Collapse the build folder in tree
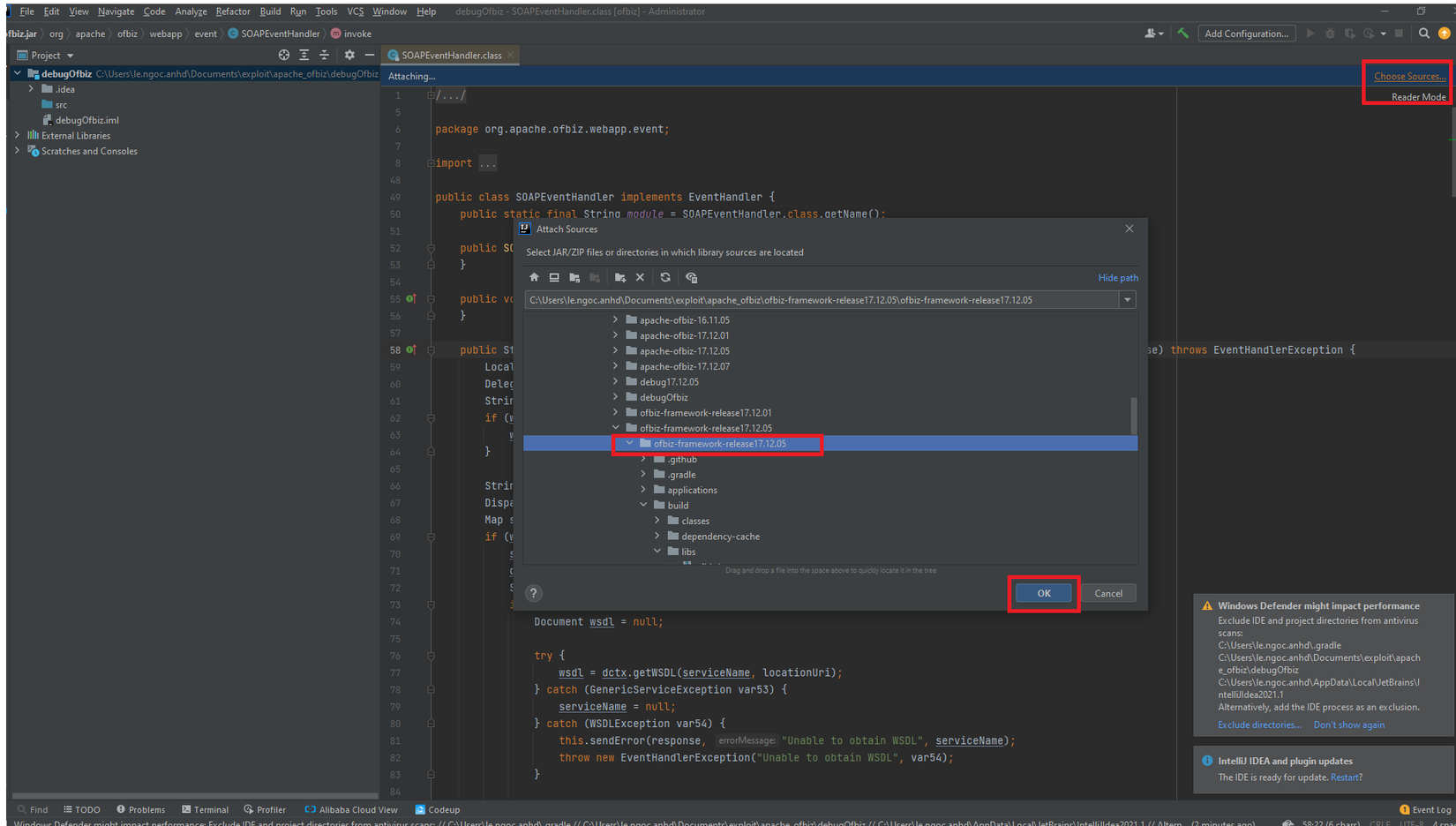The height and width of the screenshot is (826, 1456). [x=643, y=506]
